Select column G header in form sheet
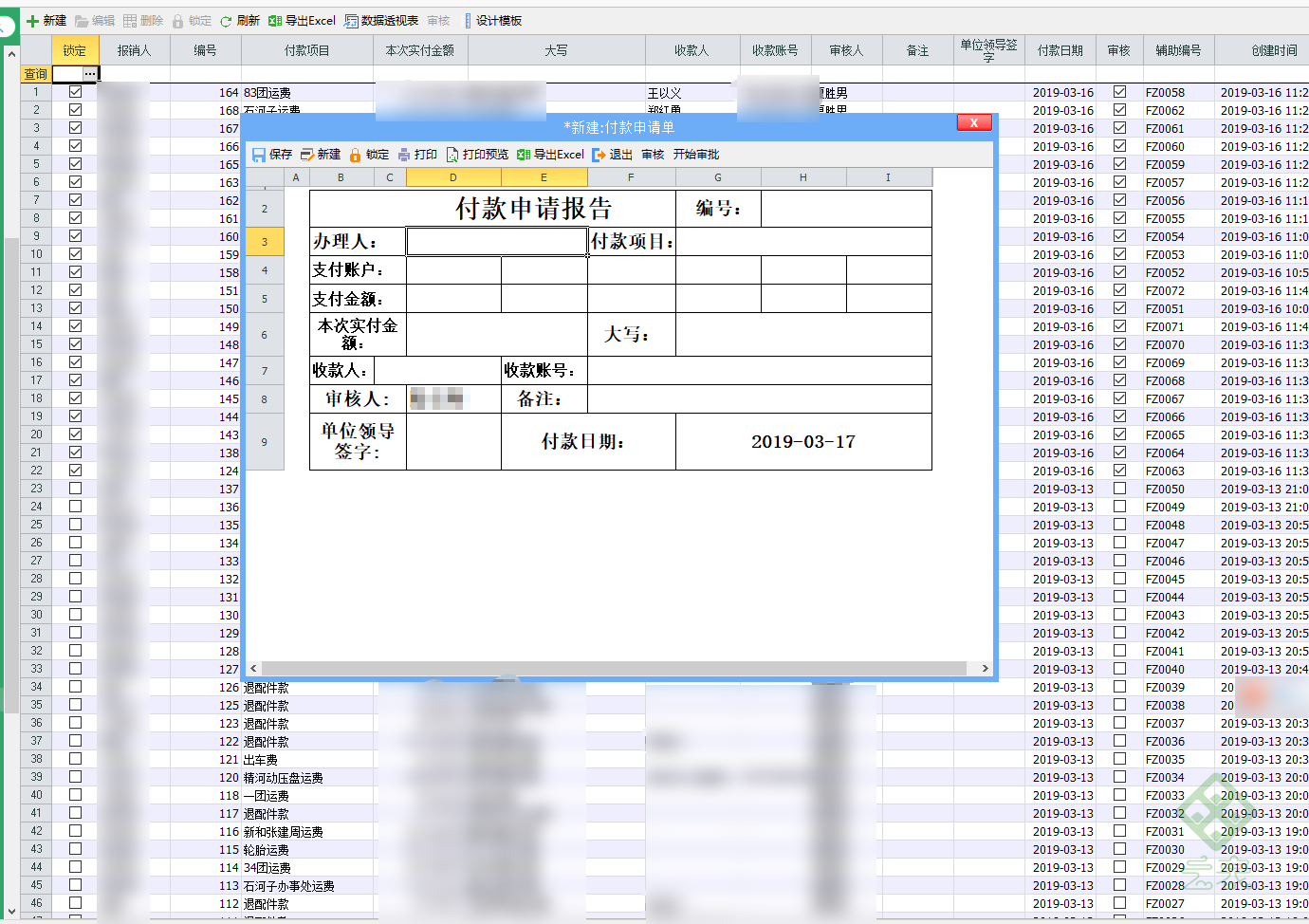 [718, 177]
